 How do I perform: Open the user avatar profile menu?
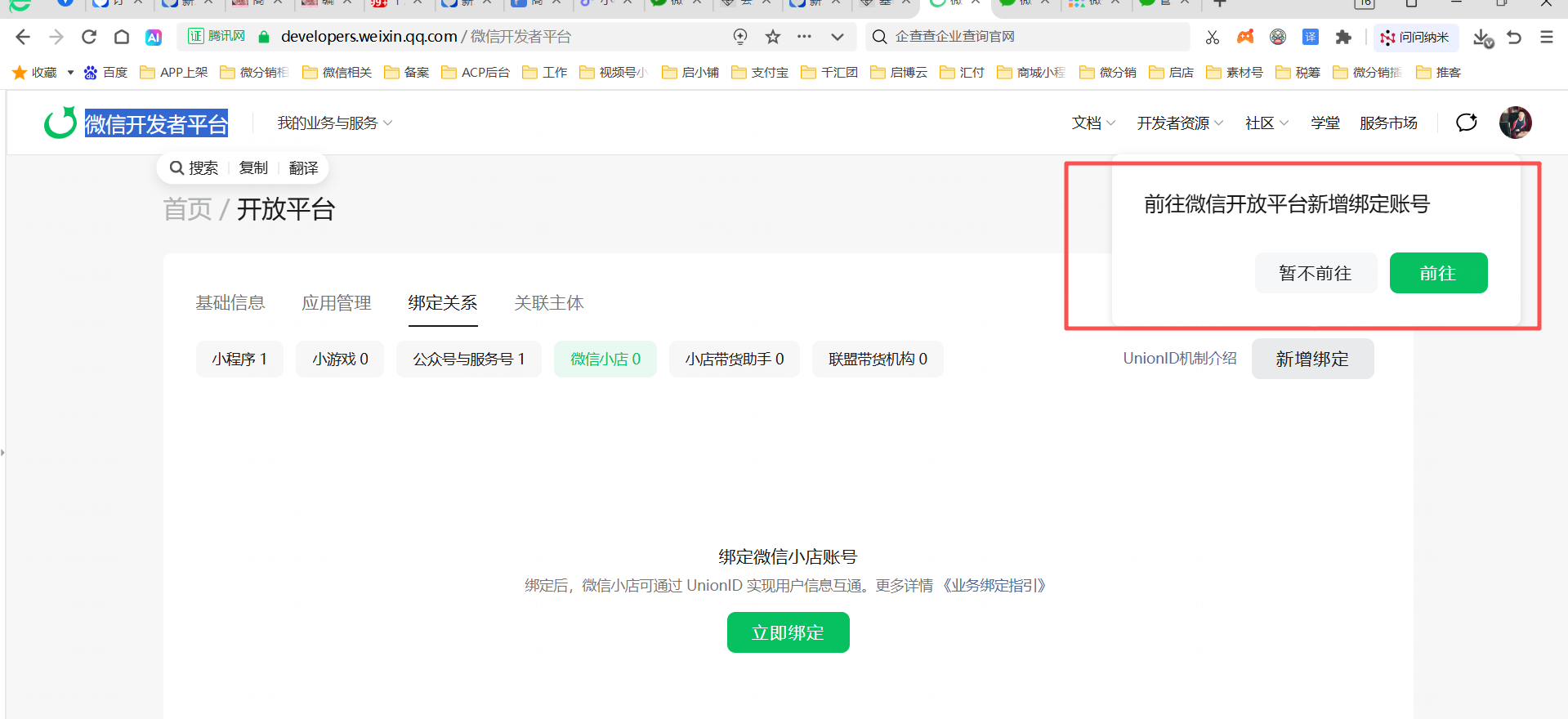[x=1516, y=123]
